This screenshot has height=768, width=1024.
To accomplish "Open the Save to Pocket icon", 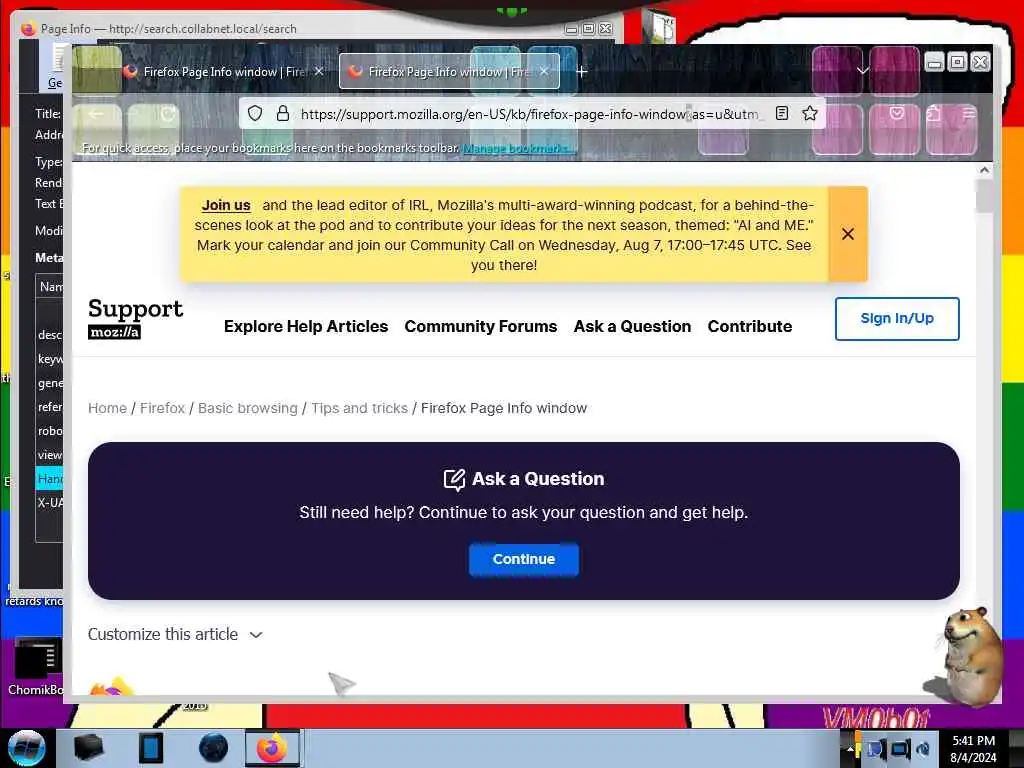I will 897,114.
